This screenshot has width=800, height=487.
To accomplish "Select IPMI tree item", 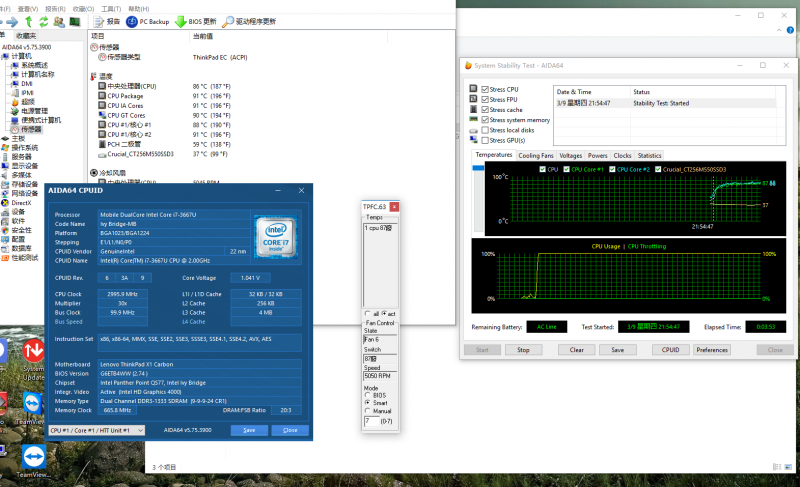I will click(x=27, y=93).
